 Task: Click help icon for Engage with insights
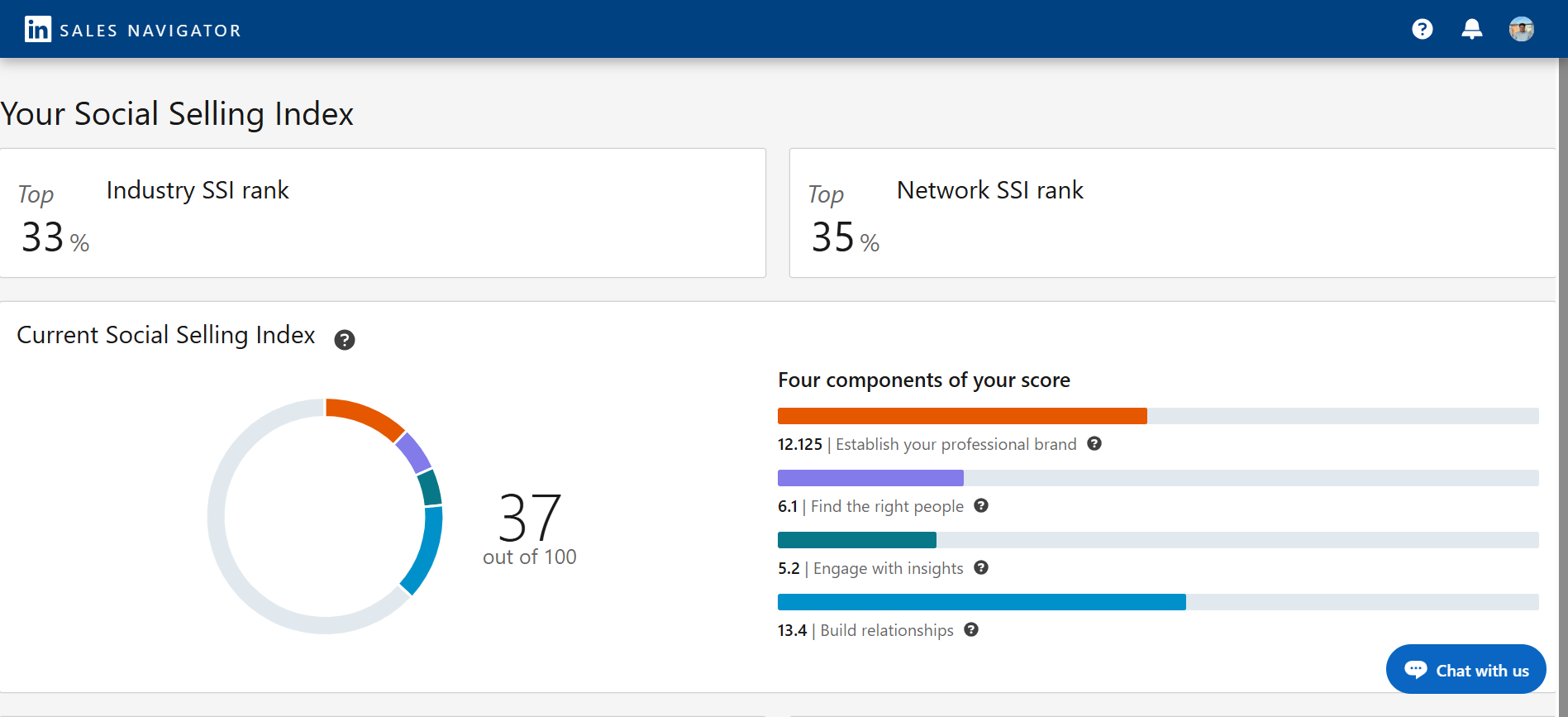[x=981, y=567]
